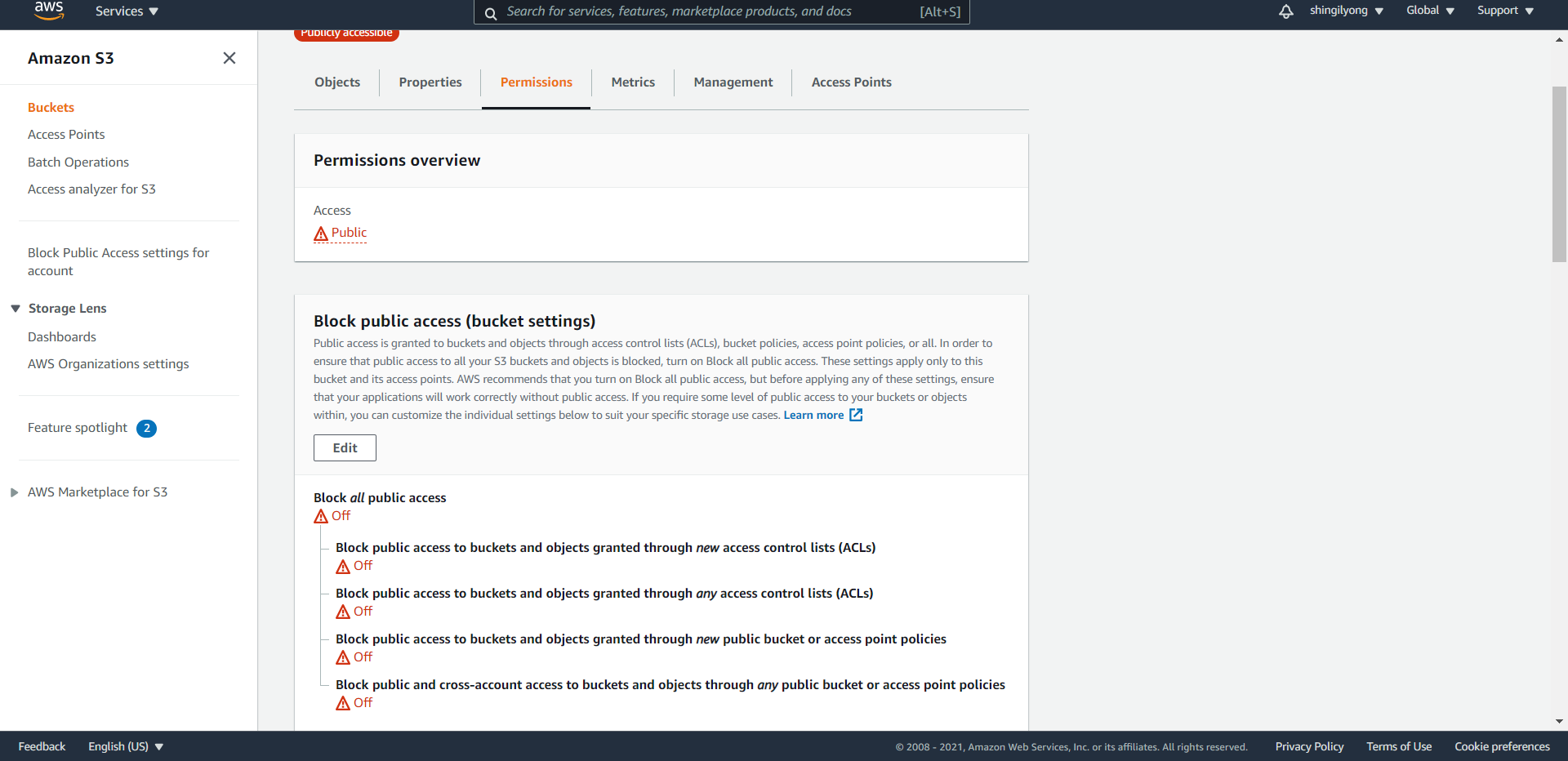Open the English (US) language dropdown
The image size is (1568, 761).
point(126,747)
